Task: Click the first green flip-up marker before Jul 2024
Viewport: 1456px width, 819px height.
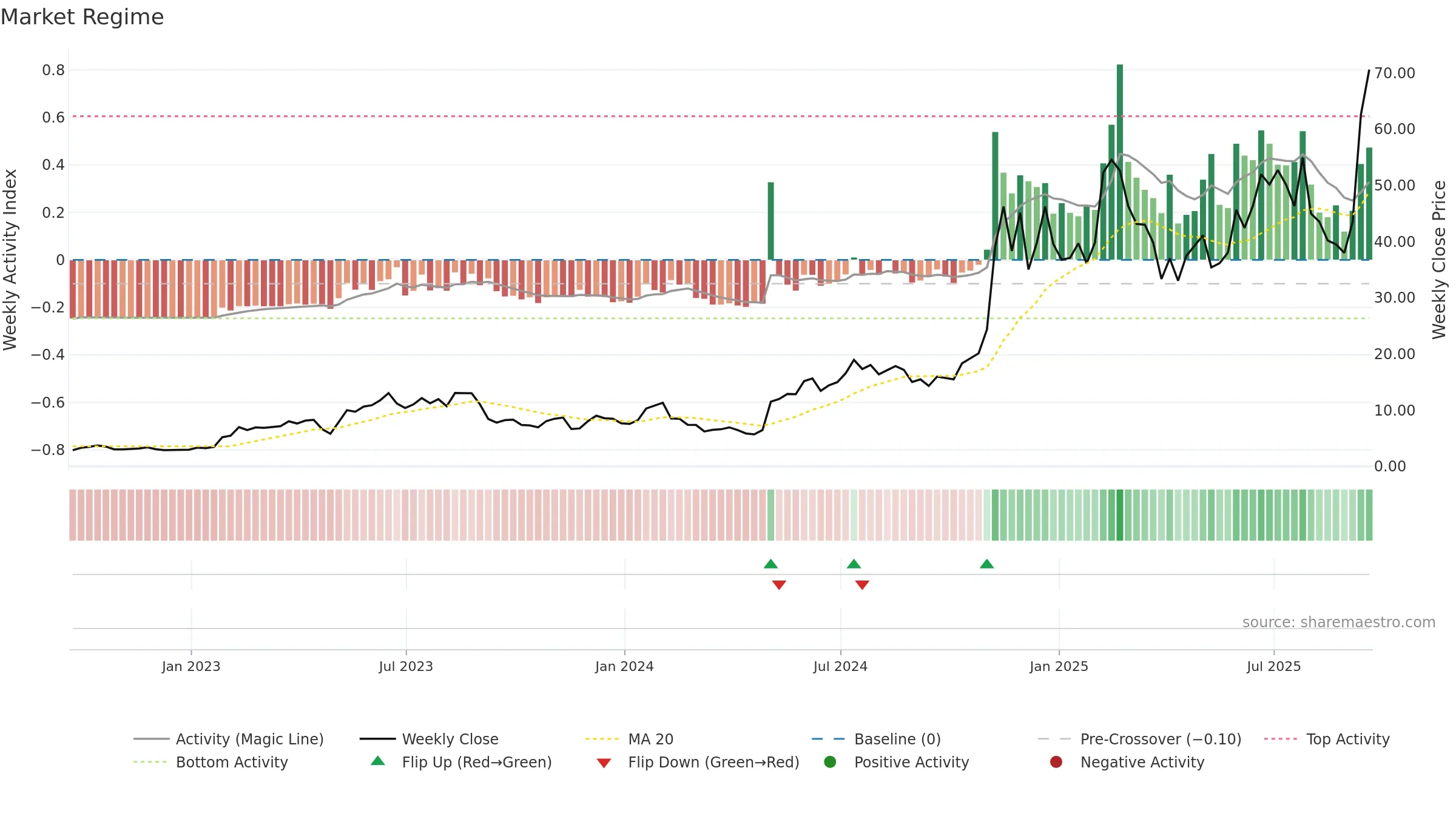Action: point(770,564)
